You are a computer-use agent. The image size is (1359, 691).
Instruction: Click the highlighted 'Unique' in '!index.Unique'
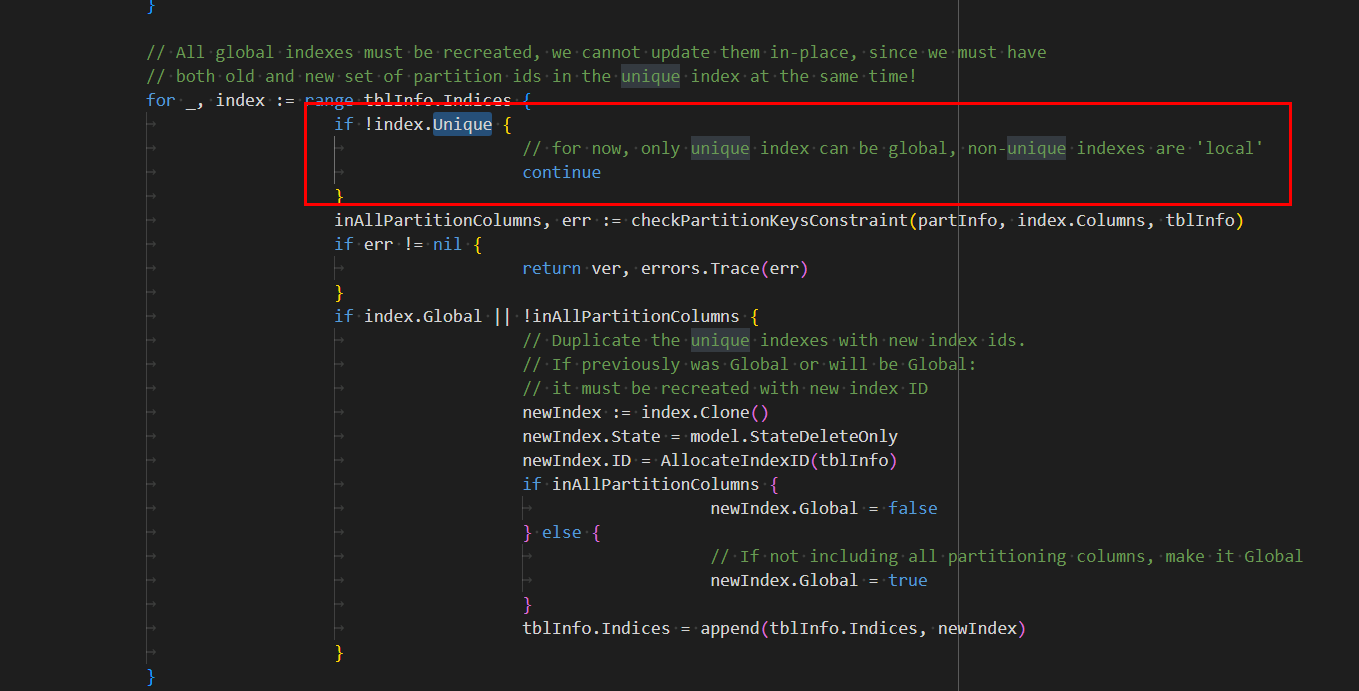coord(462,124)
